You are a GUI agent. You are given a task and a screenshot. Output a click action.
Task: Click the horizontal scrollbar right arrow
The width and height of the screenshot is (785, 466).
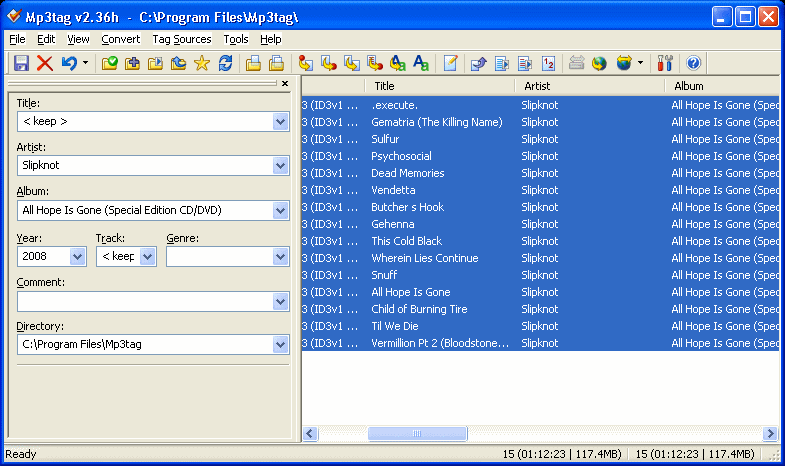pos(770,433)
